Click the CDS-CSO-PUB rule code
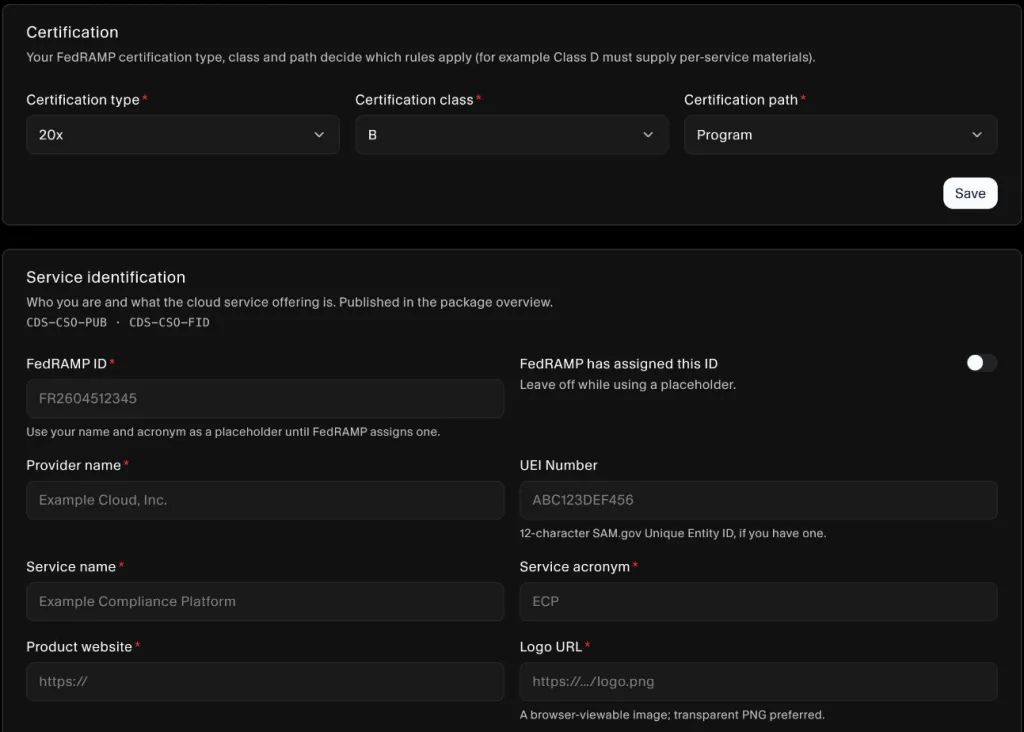1024x732 pixels. (x=67, y=323)
